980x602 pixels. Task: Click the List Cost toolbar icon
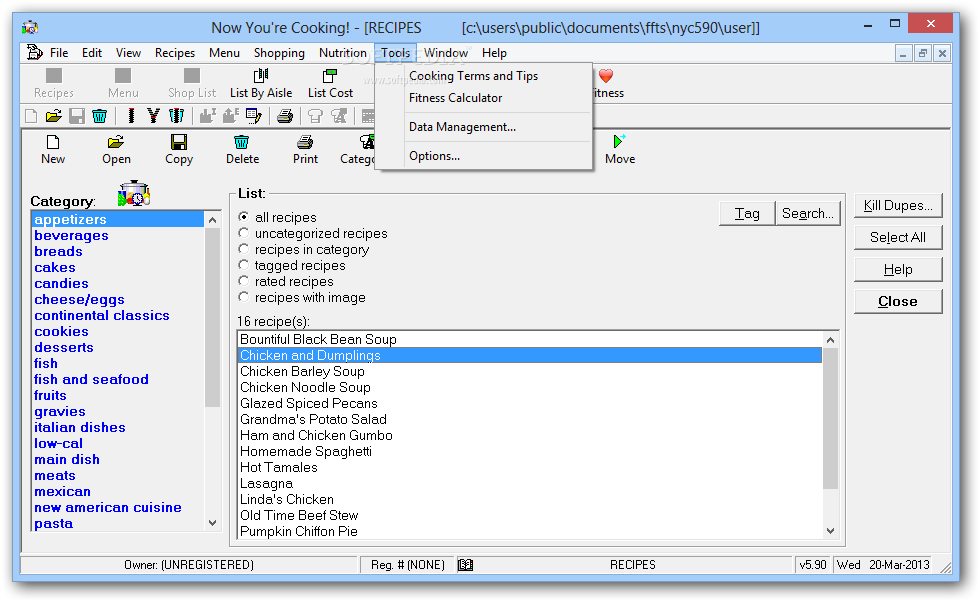(329, 76)
